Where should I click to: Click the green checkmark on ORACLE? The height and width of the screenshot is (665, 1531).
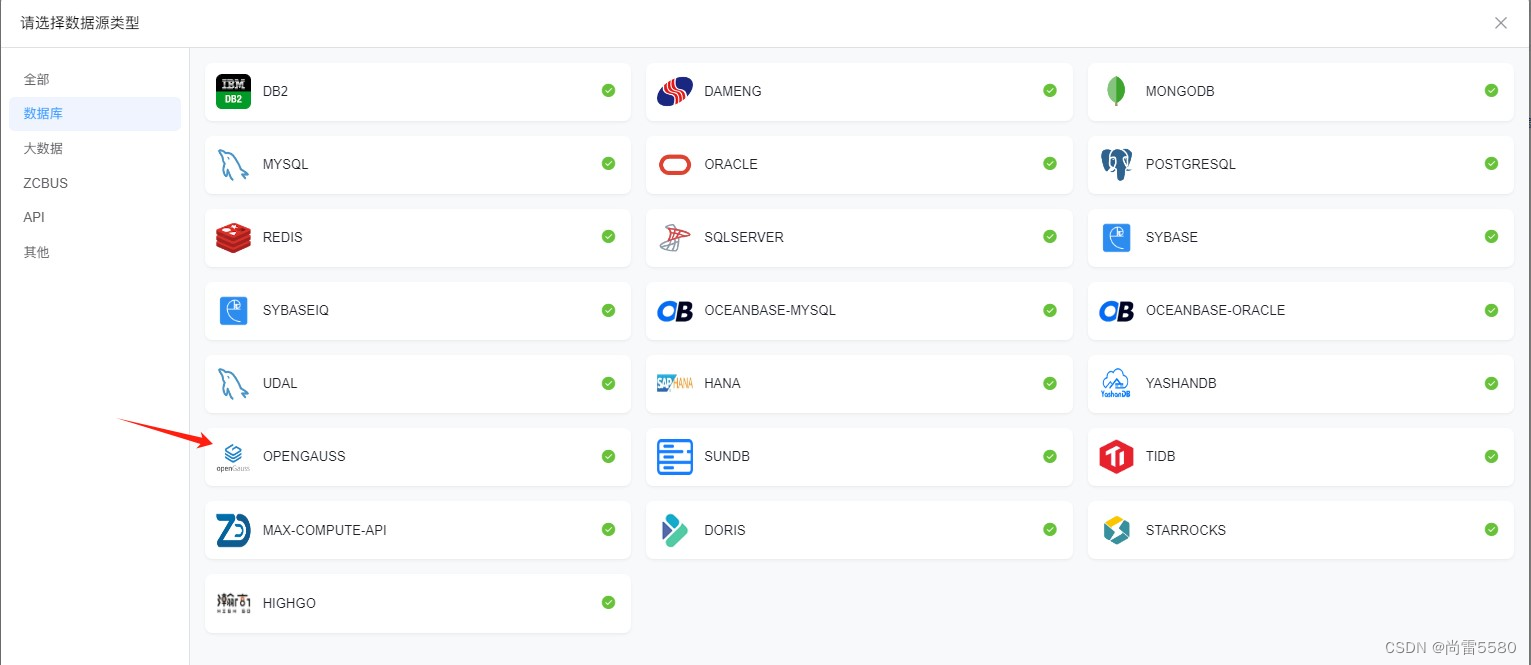[1050, 163]
